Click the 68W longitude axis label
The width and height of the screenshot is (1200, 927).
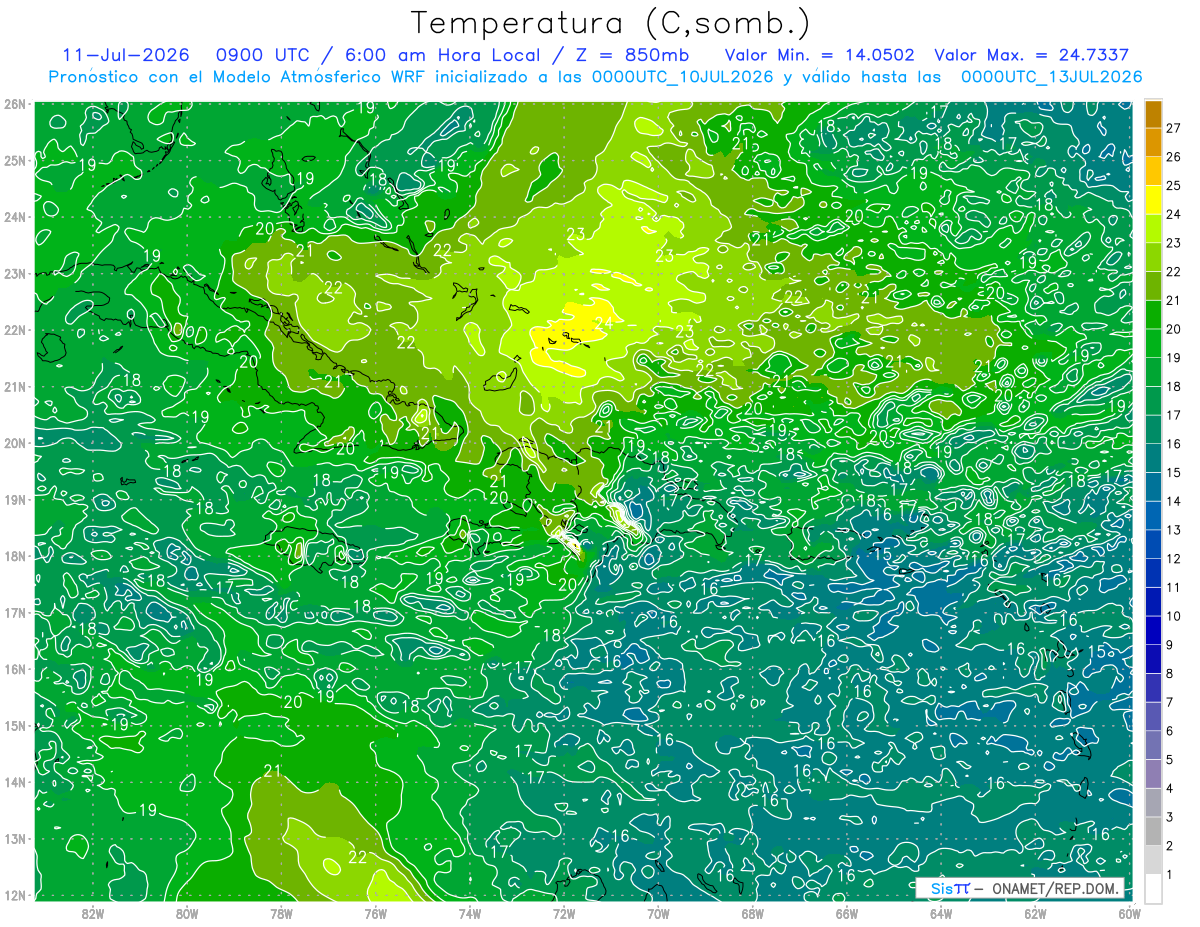pos(753,913)
